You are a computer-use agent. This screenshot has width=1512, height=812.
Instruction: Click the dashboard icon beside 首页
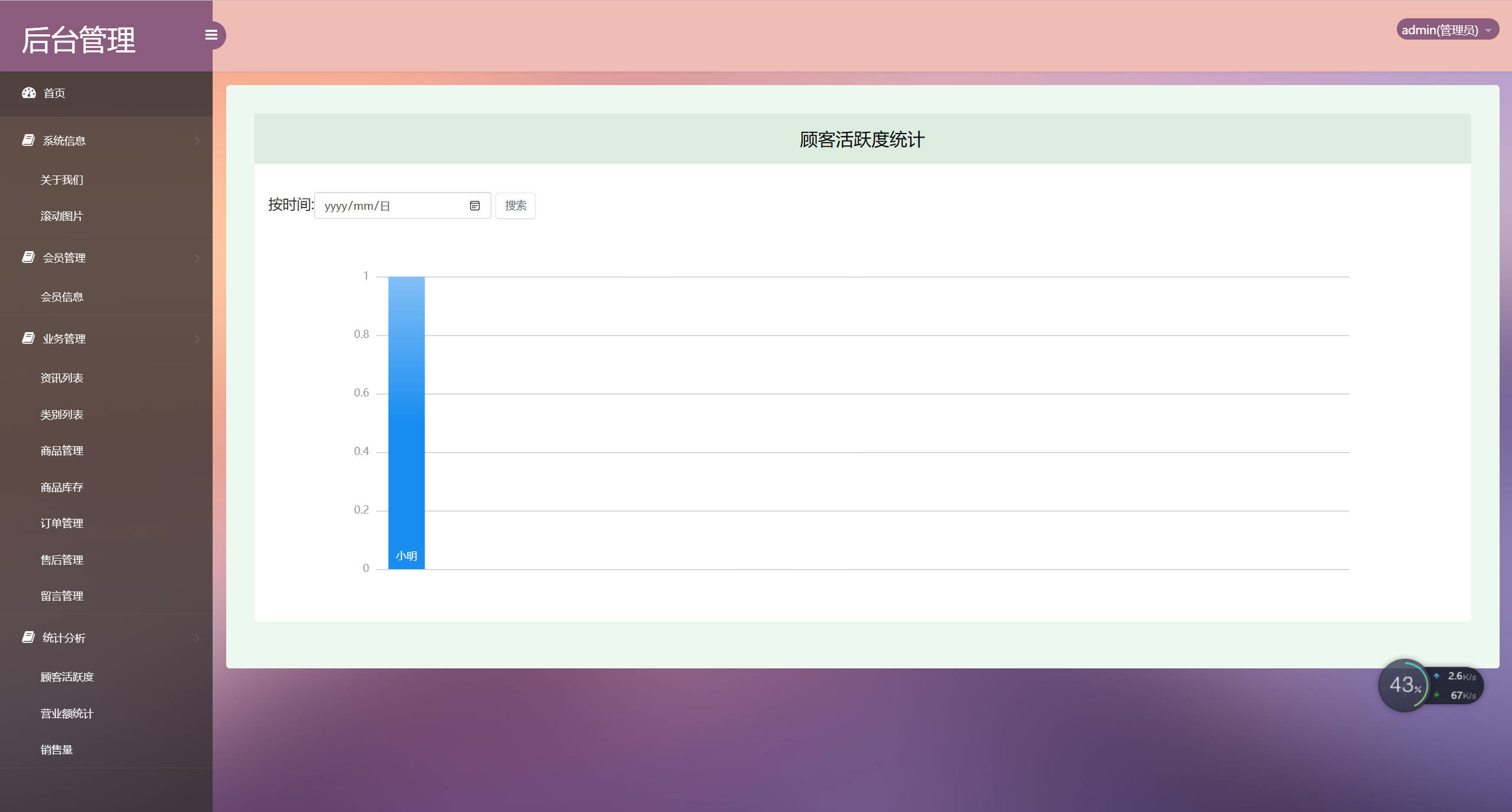[29, 93]
